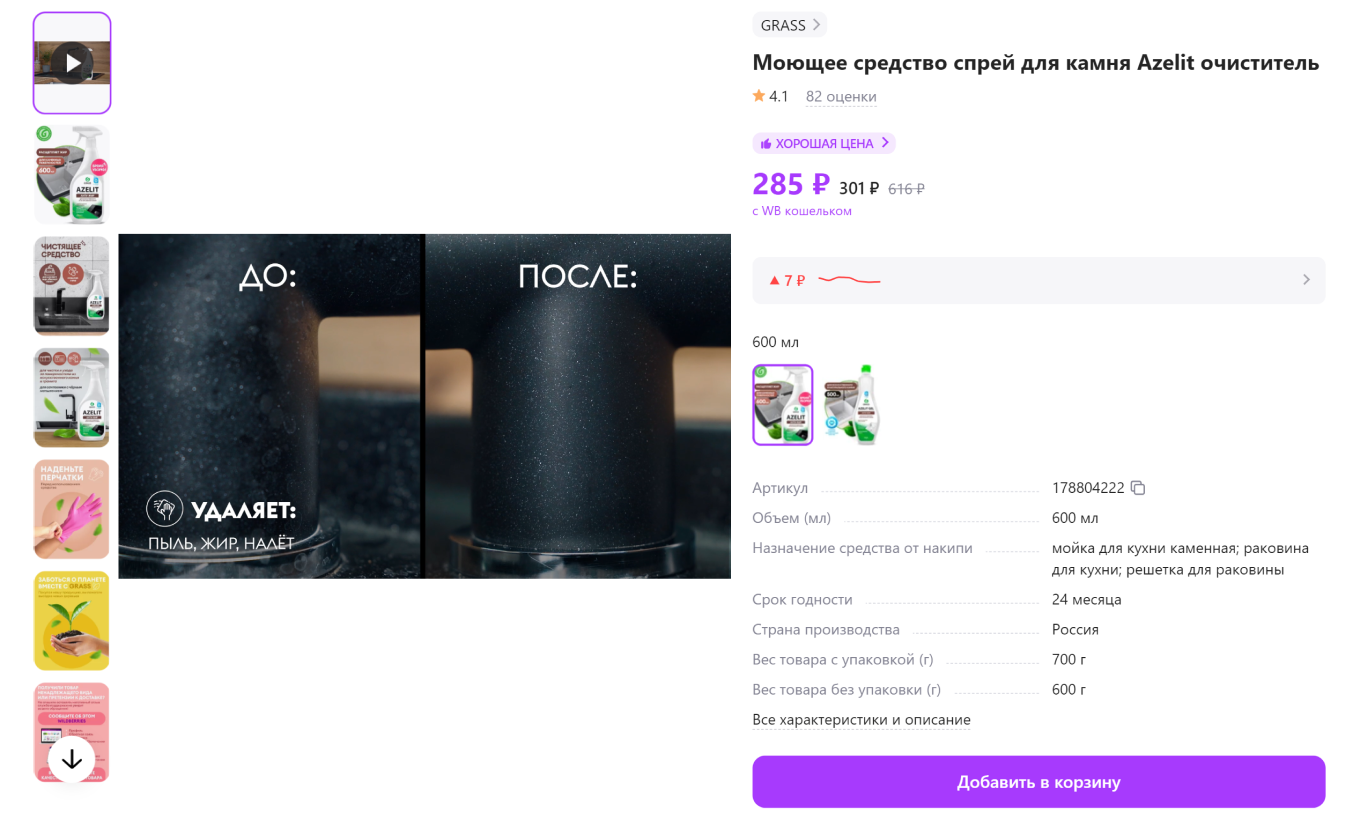Select the alternate bottle product variant
Screen dimensions: 1360x815
pyautogui.click(x=850, y=405)
